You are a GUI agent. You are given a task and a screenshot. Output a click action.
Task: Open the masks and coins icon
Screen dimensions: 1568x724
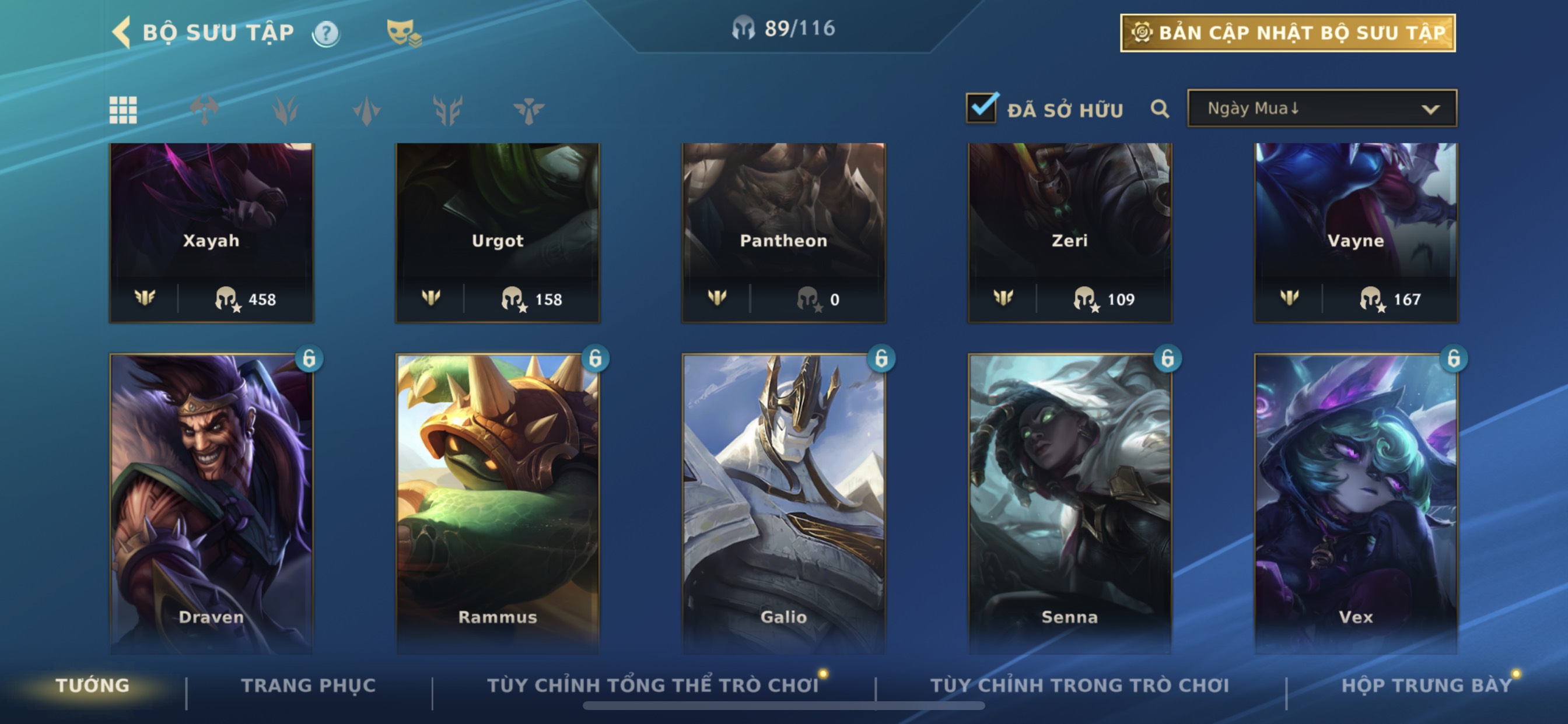coord(404,33)
